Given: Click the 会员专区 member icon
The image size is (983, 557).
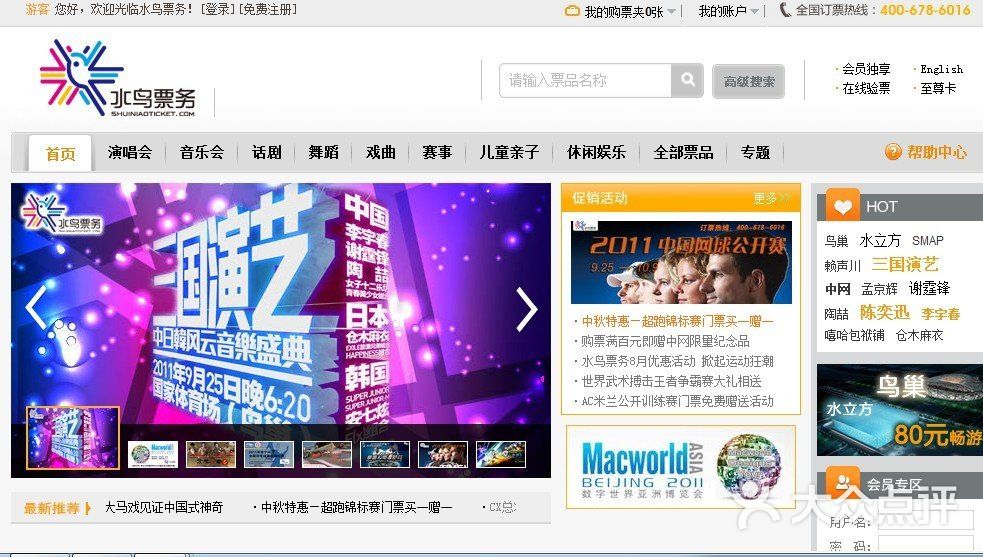Looking at the screenshot, I should click(x=843, y=482).
